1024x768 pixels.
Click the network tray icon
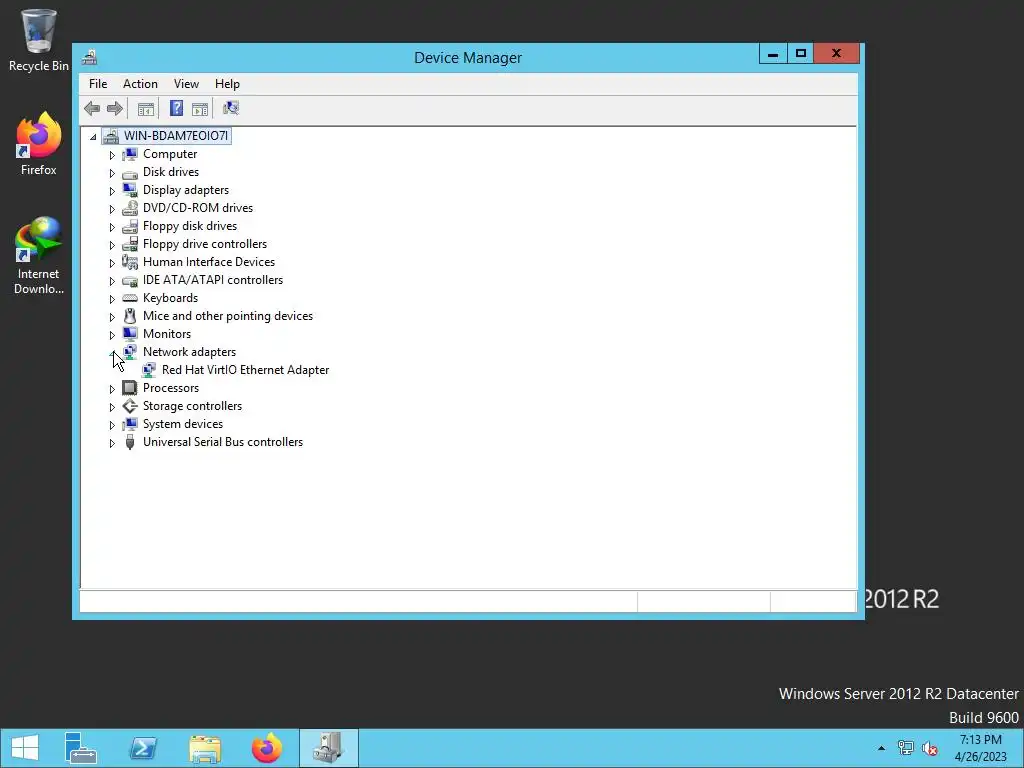coord(906,748)
